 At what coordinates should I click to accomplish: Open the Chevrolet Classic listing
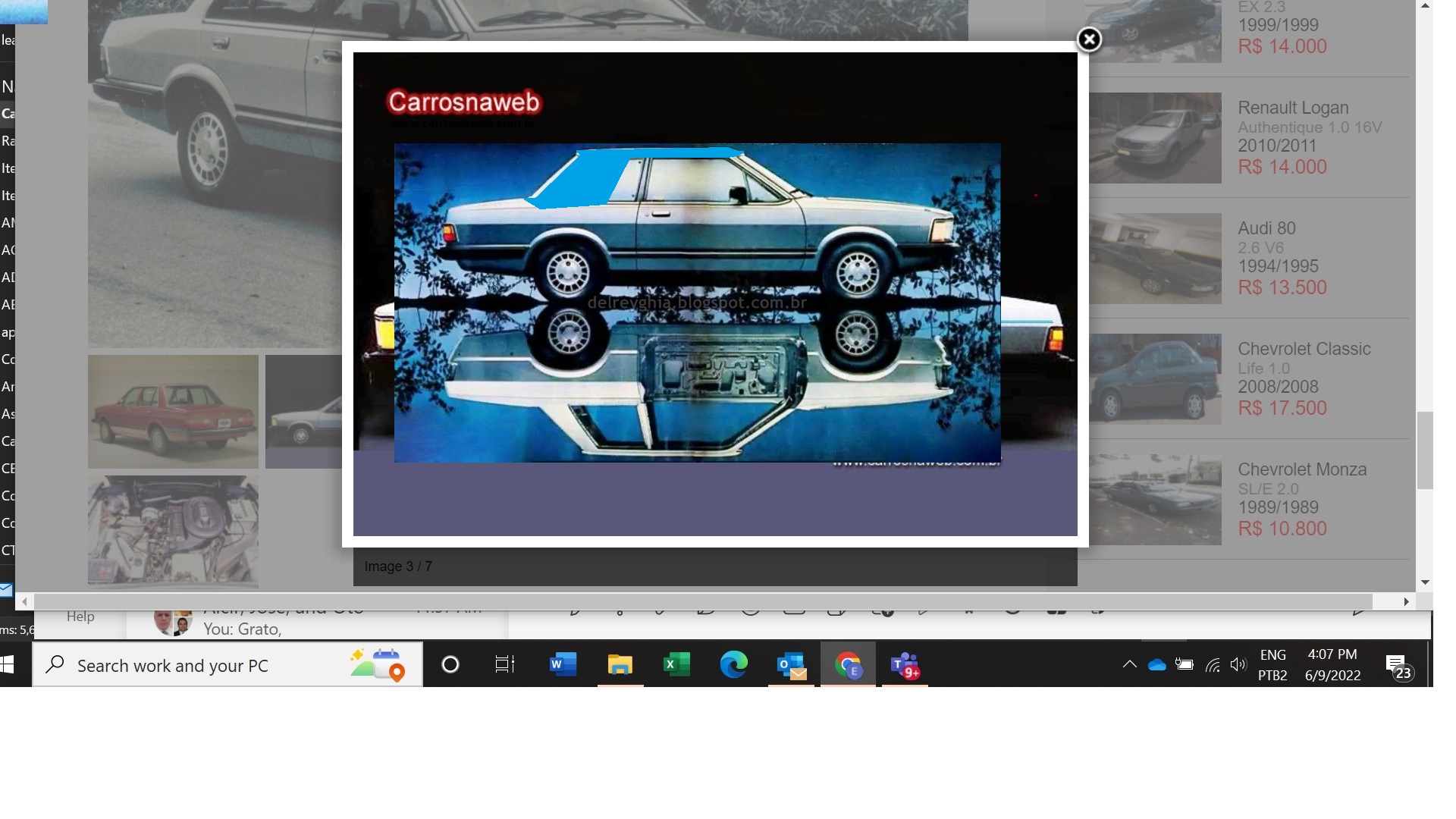coord(1304,349)
